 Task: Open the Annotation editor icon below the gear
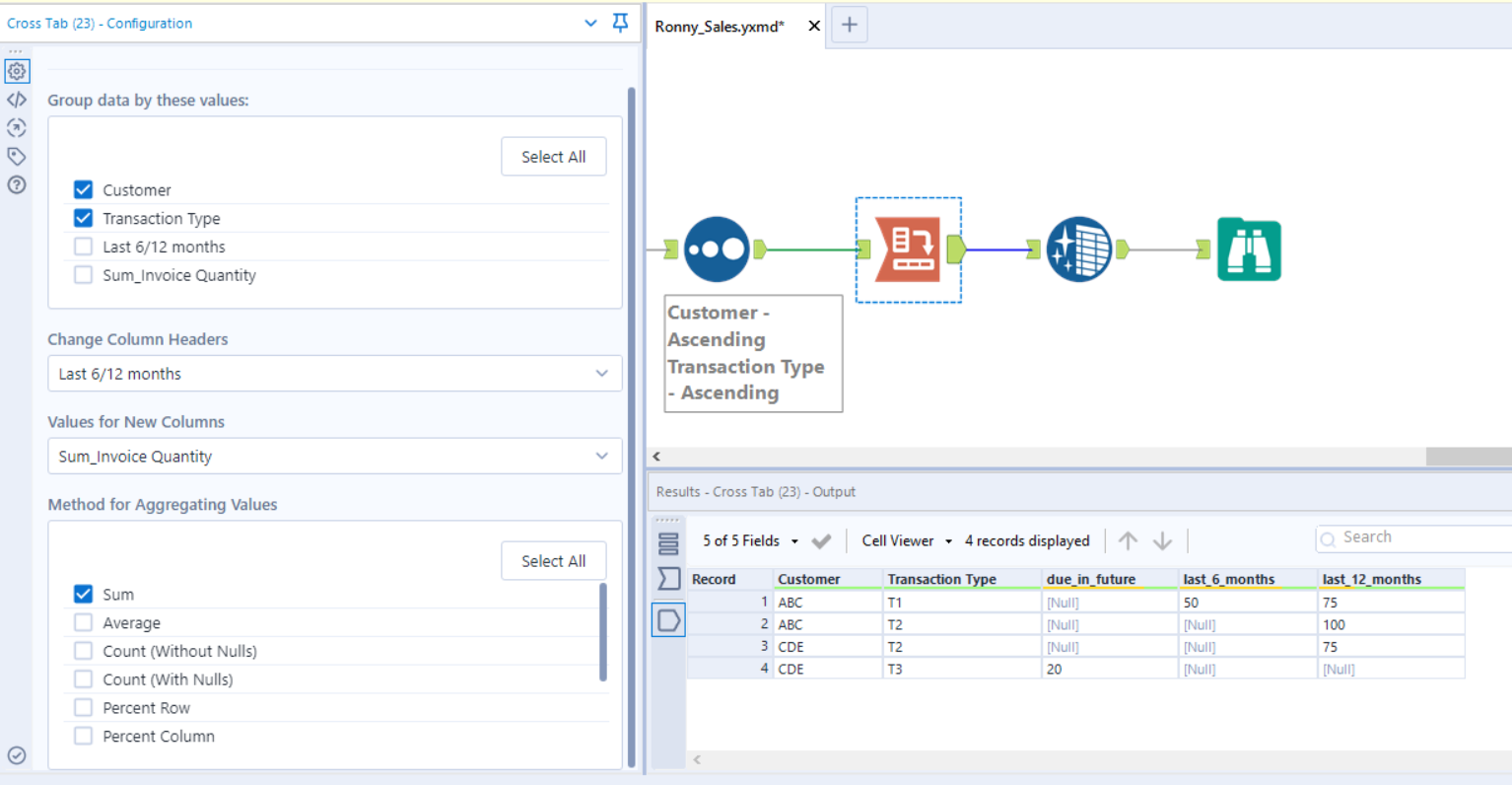coord(16,99)
